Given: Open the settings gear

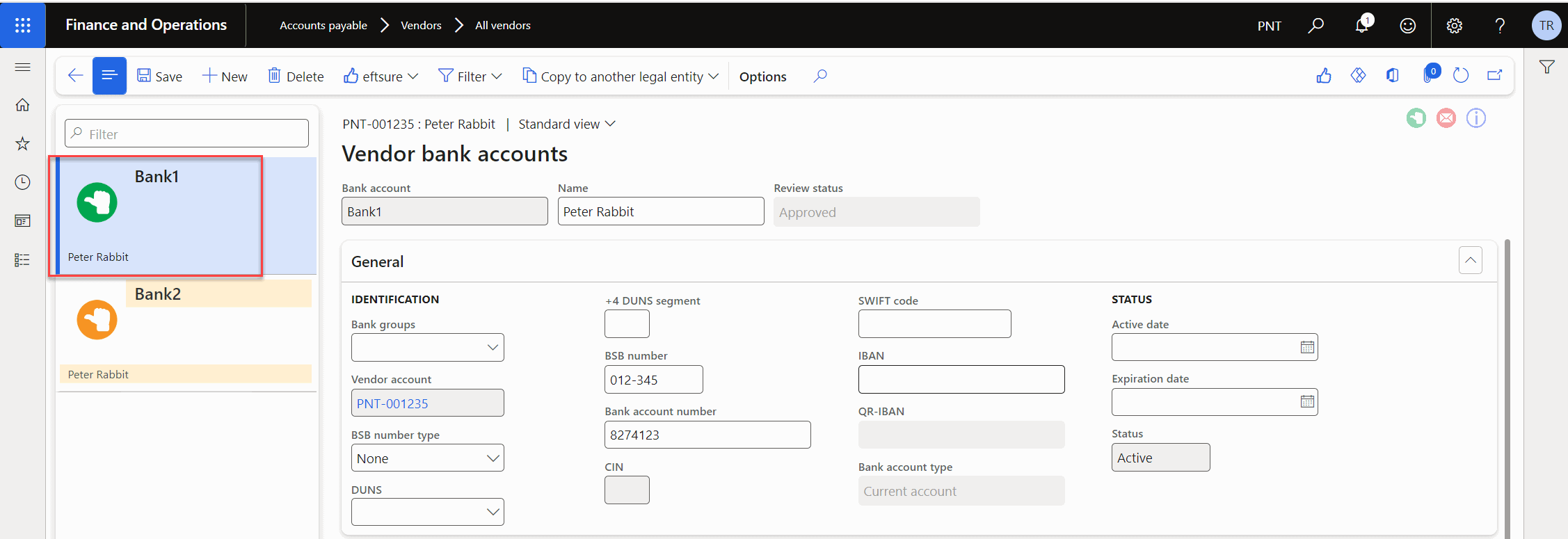Looking at the screenshot, I should point(1454,26).
